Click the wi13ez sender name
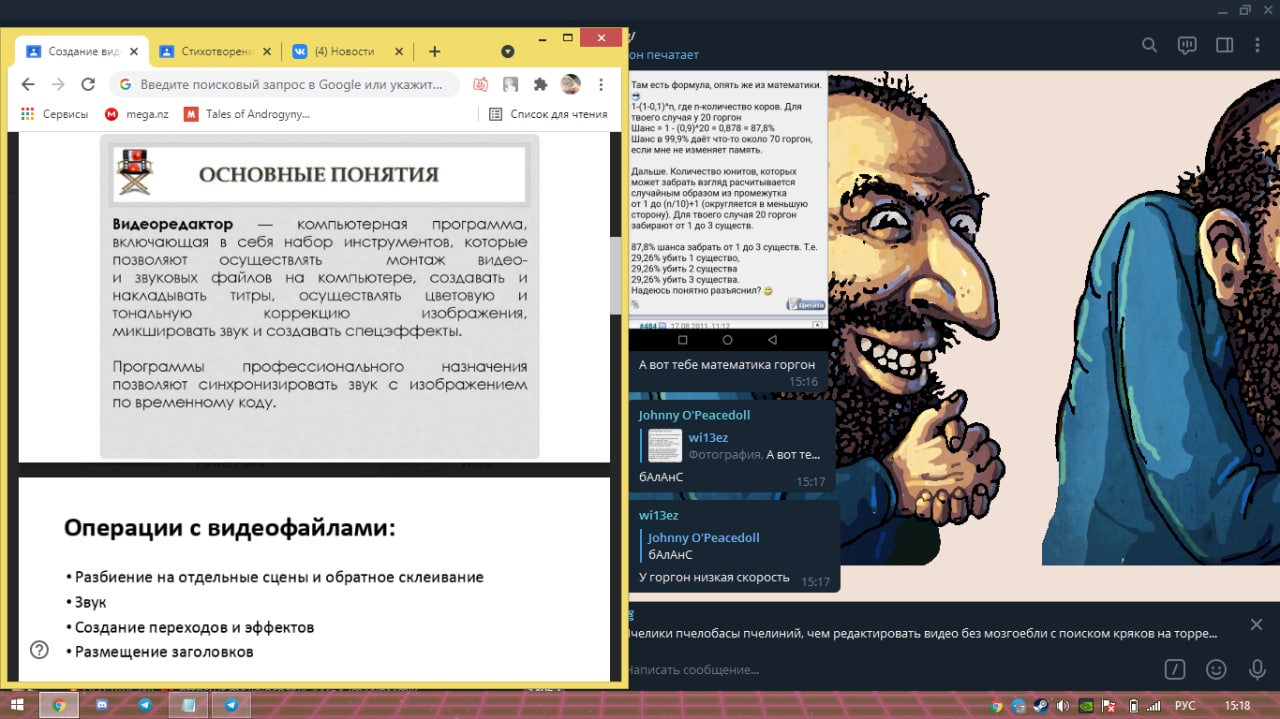The image size is (1280, 719). [659, 515]
